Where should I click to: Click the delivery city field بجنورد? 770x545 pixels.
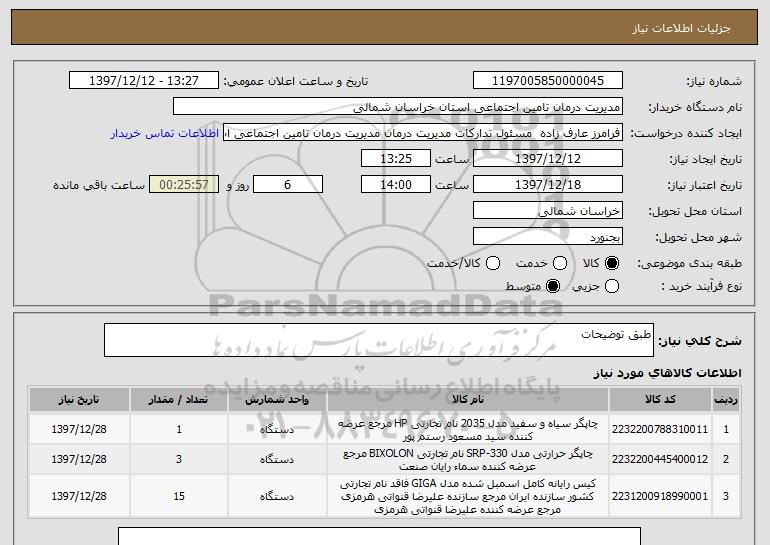(548, 237)
